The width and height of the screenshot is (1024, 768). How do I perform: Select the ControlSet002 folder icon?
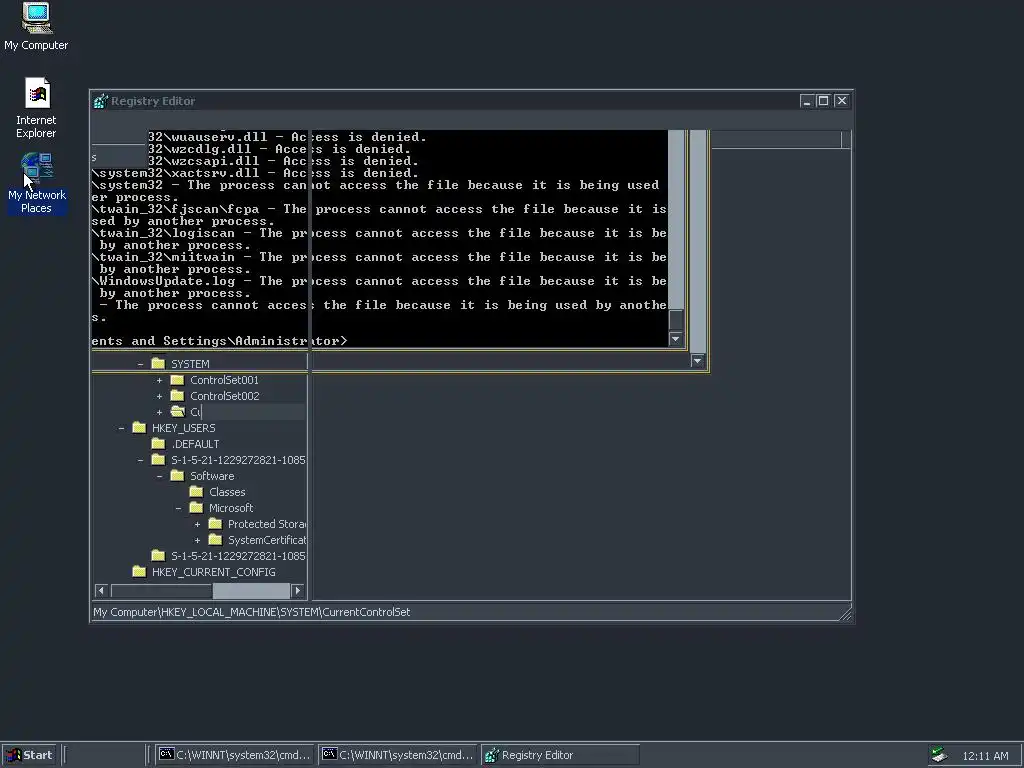(177, 396)
